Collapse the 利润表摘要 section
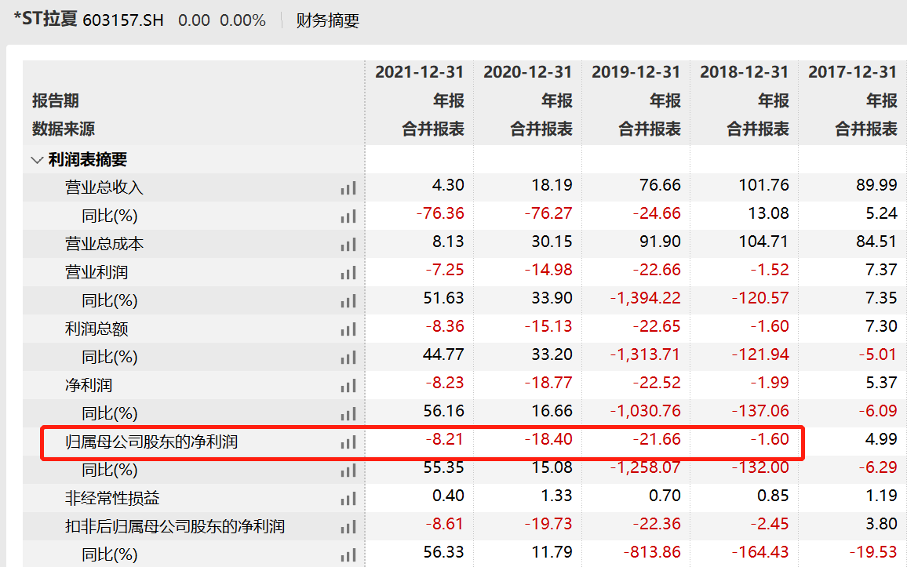908x568 pixels. point(37,160)
